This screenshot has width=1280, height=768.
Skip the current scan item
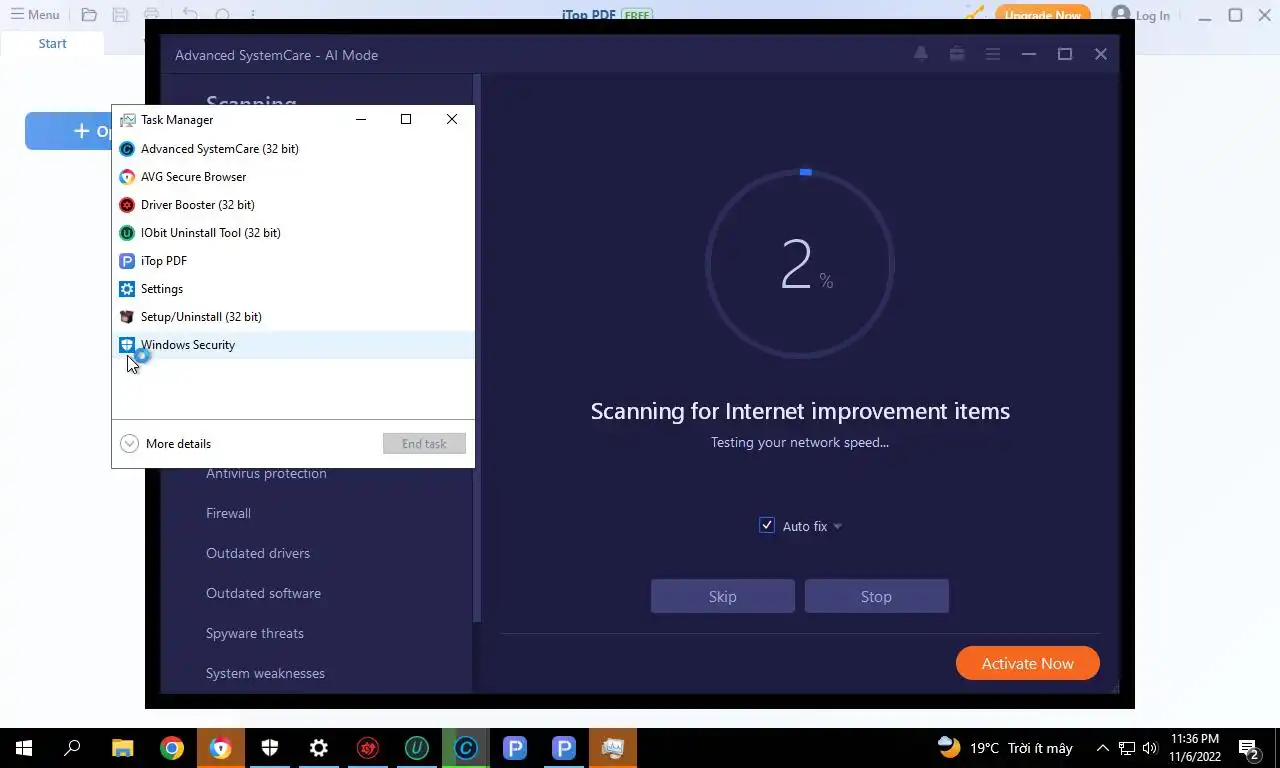[x=723, y=596]
